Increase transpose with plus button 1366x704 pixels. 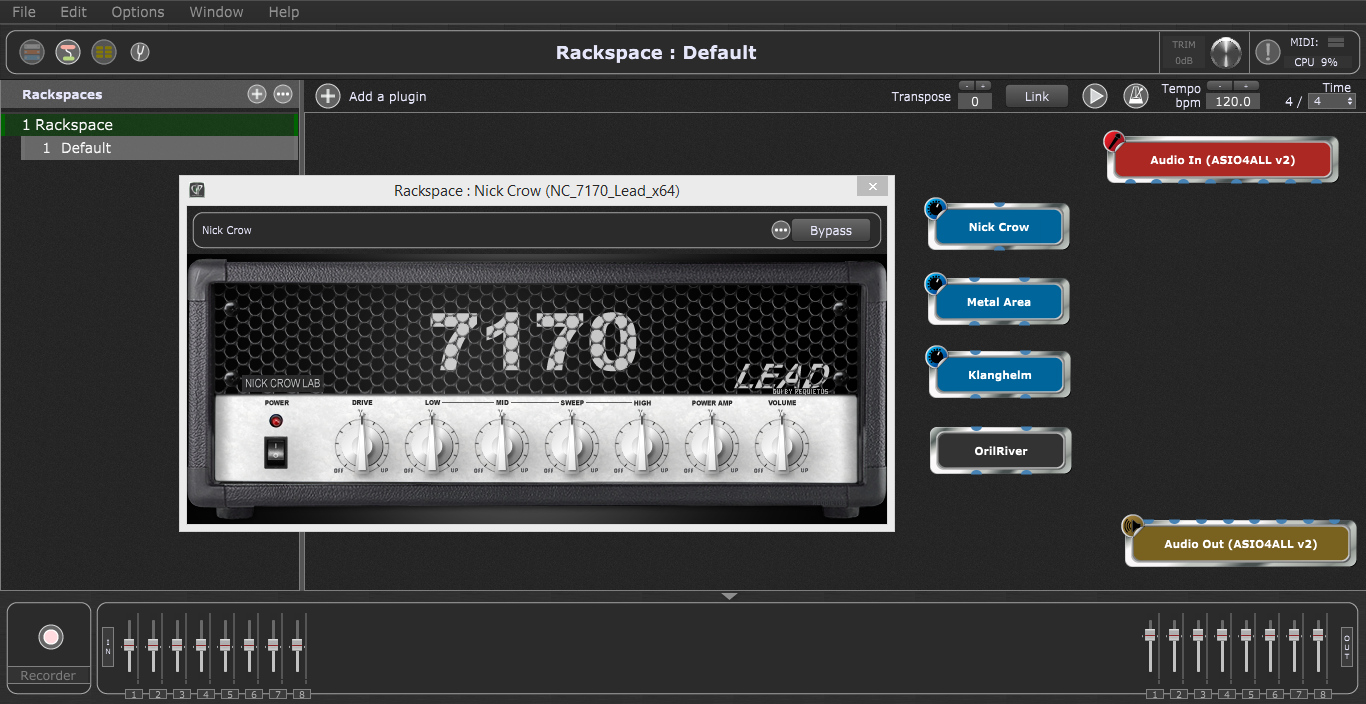pyautogui.click(x=983, y=85)
